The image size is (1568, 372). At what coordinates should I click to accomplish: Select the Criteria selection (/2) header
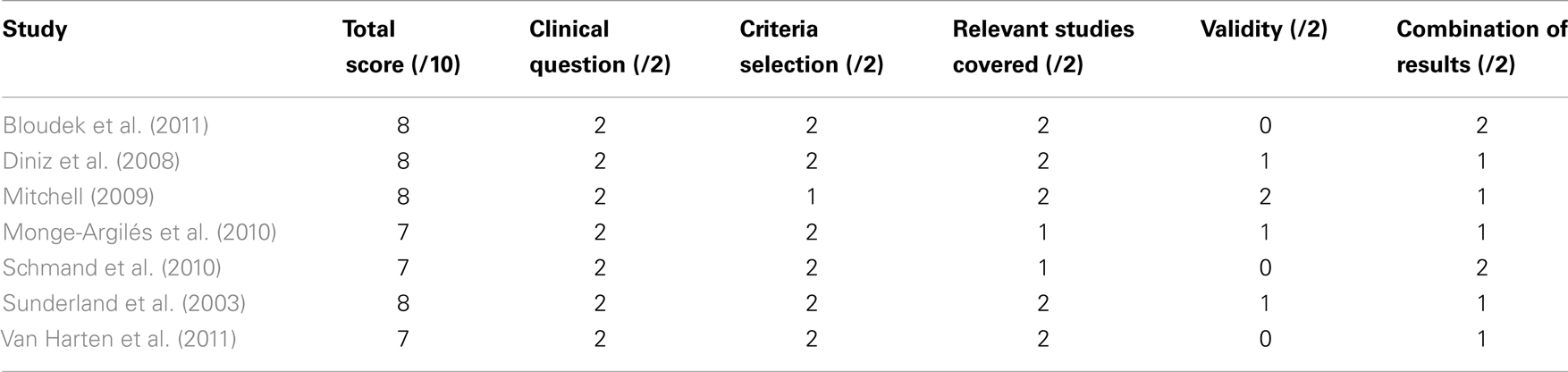[x=812, y=46]
